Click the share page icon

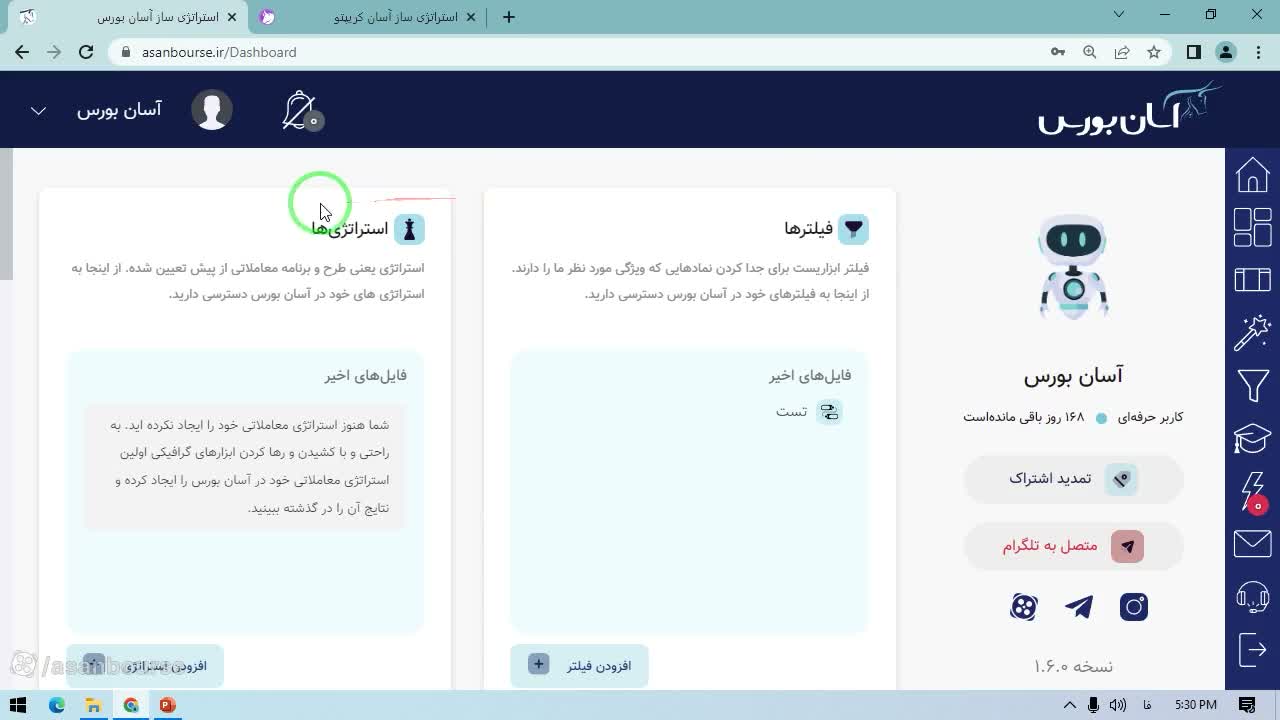[x=1122, y=52]
